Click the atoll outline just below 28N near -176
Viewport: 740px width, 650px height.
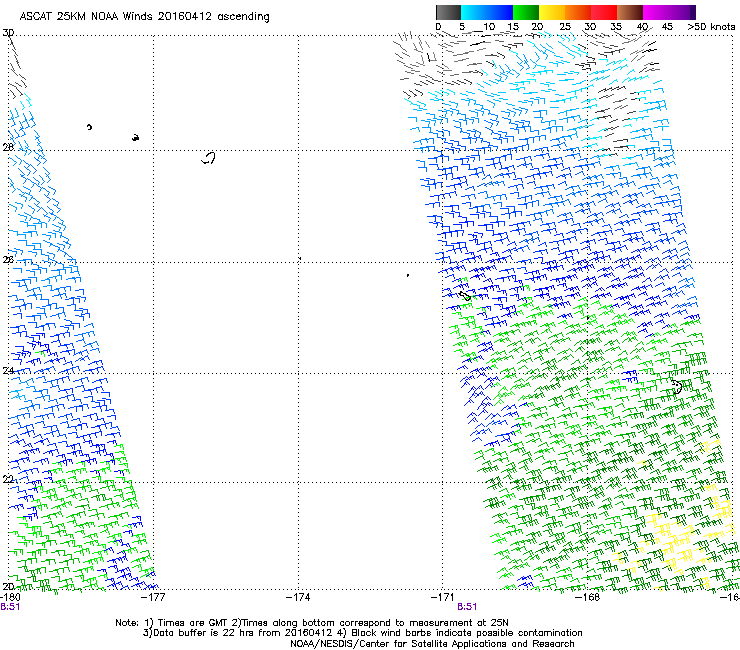click(x=209, y=158)
